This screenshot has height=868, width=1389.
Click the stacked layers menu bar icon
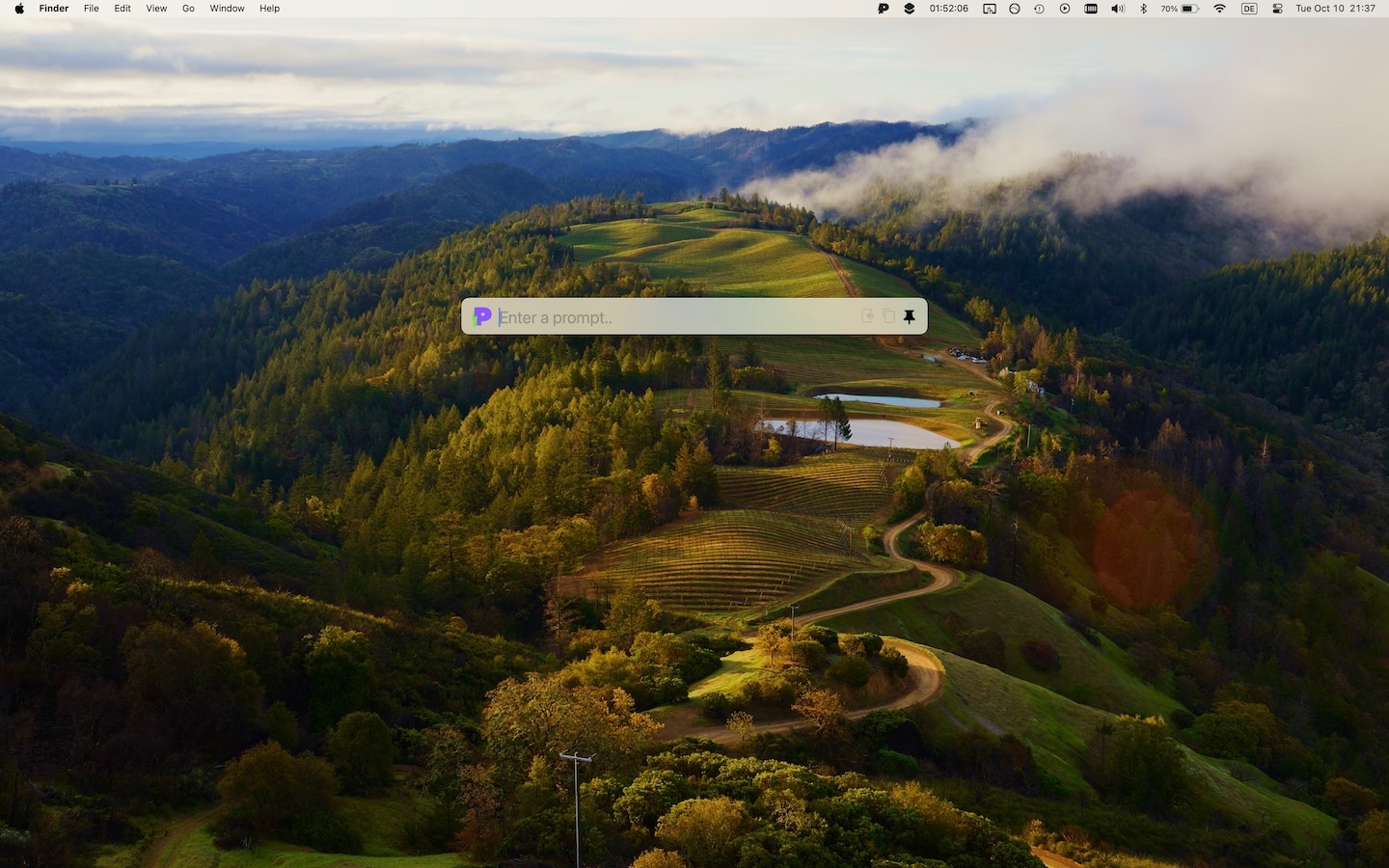coord(909,9)
